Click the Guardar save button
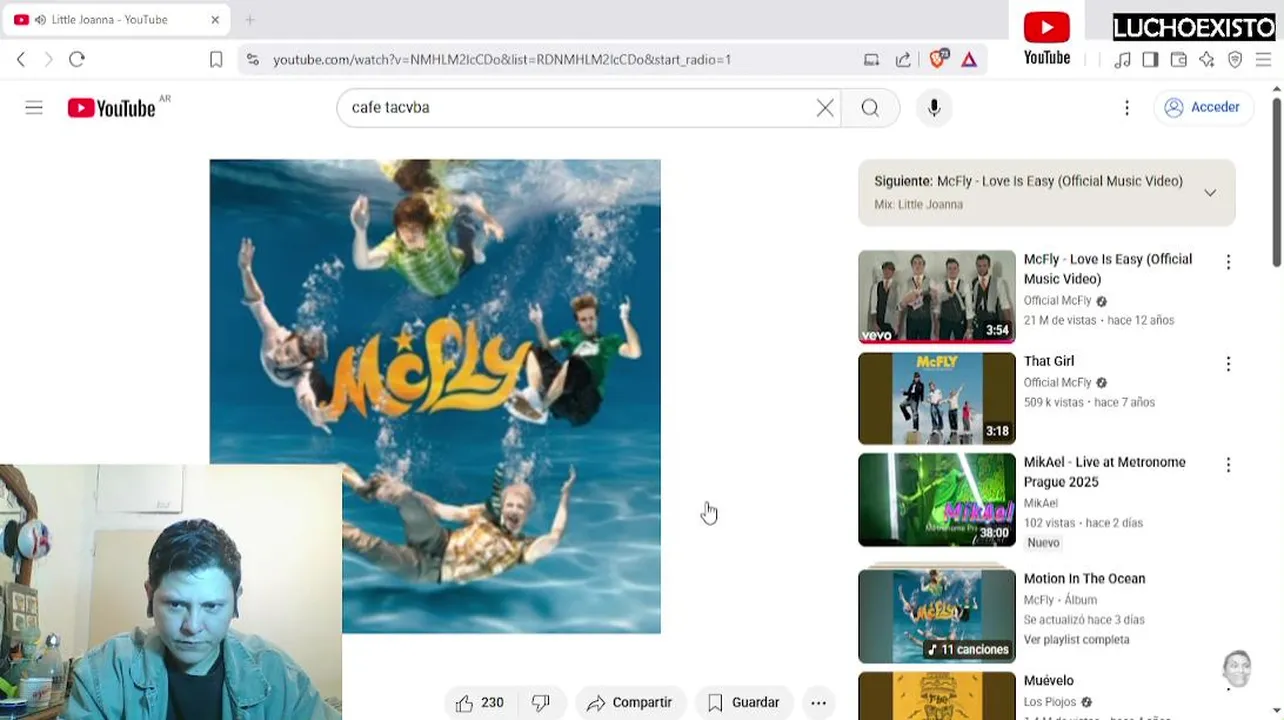This screenshot has height=720, width=1284. click(743, 703)
